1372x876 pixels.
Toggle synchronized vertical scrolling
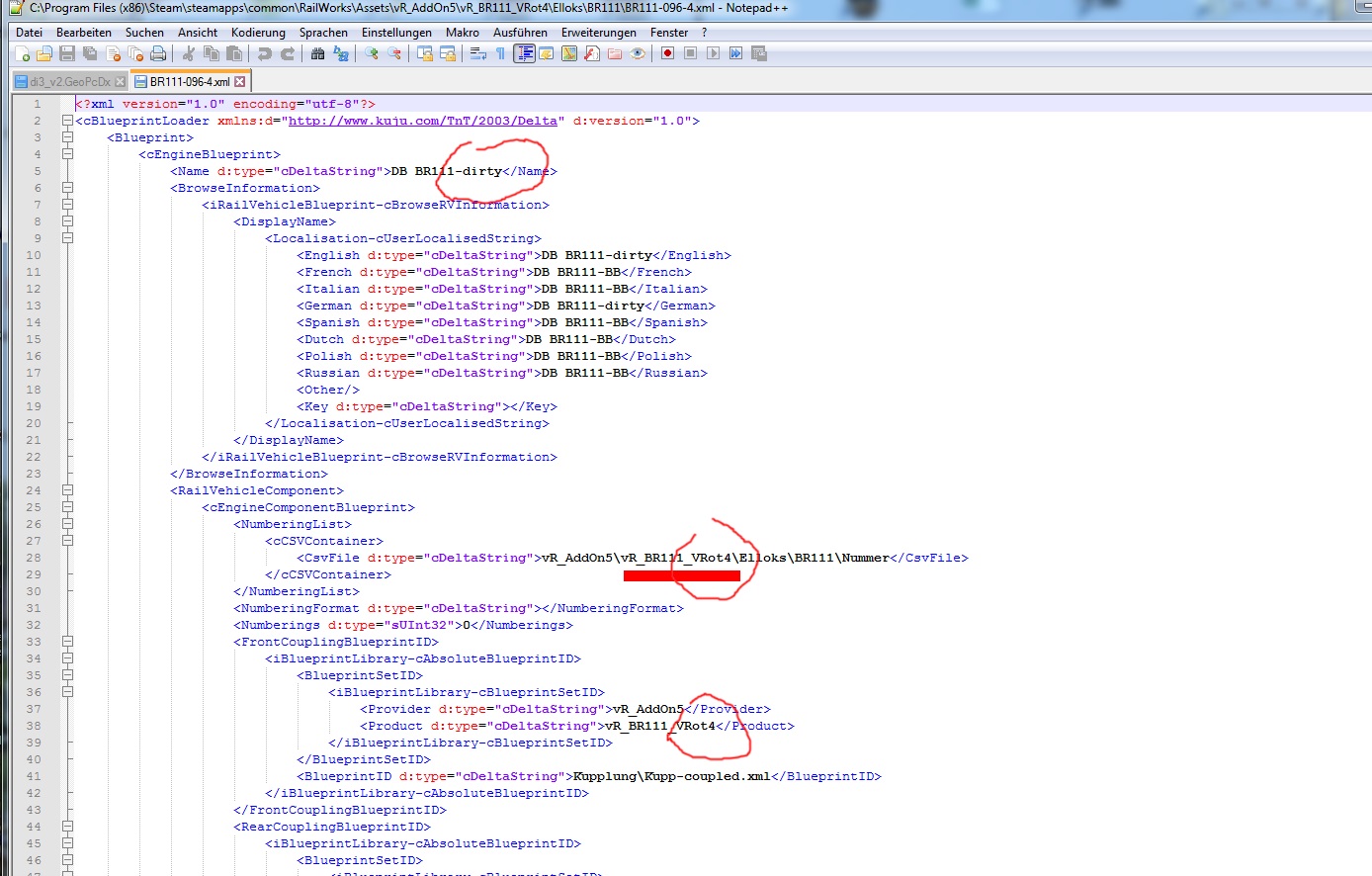click(424, 53)
